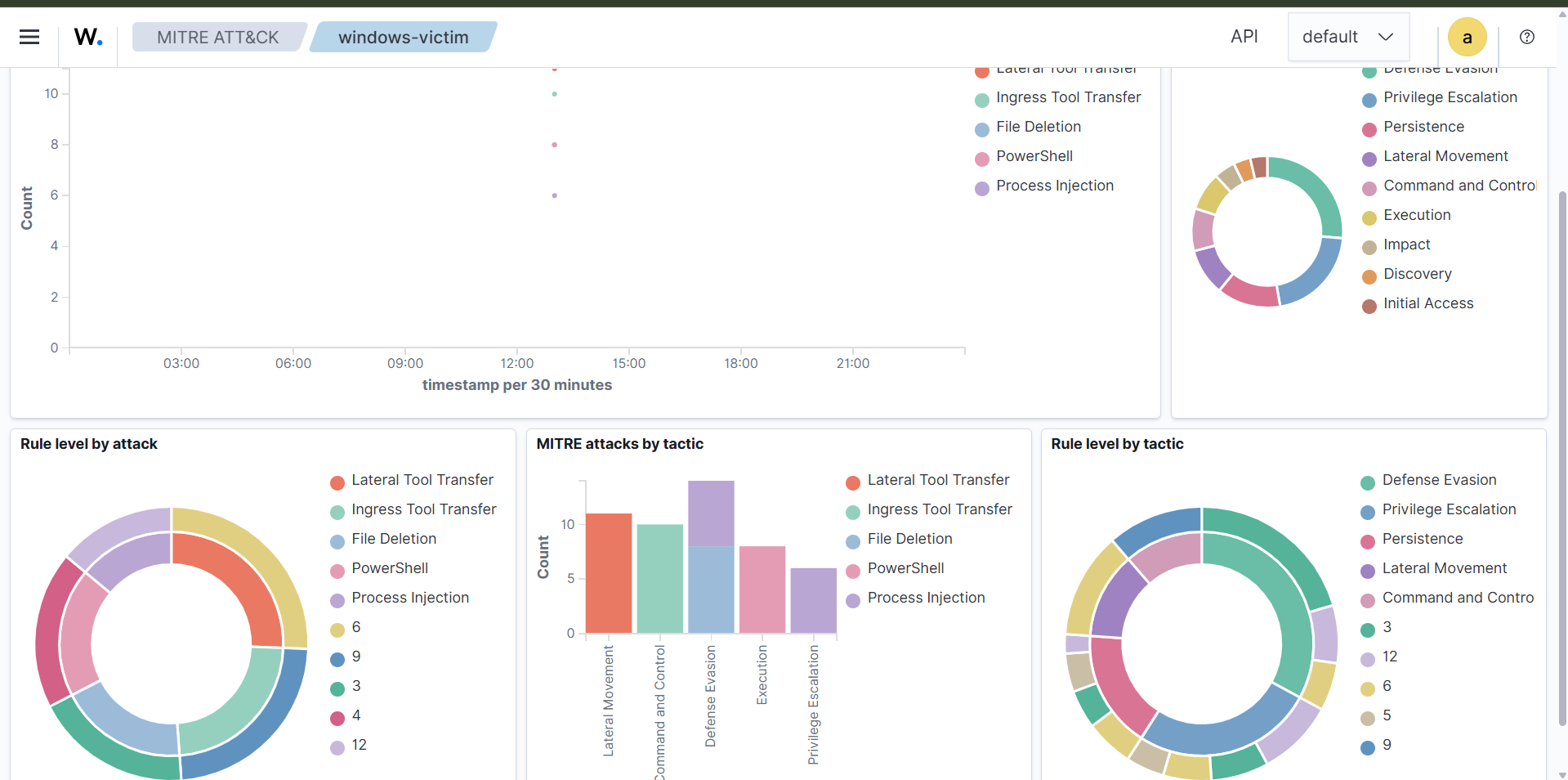Open the help icon in the header
The width and height of the screenshot is (1568, 780).
(x=1526, y=37)
